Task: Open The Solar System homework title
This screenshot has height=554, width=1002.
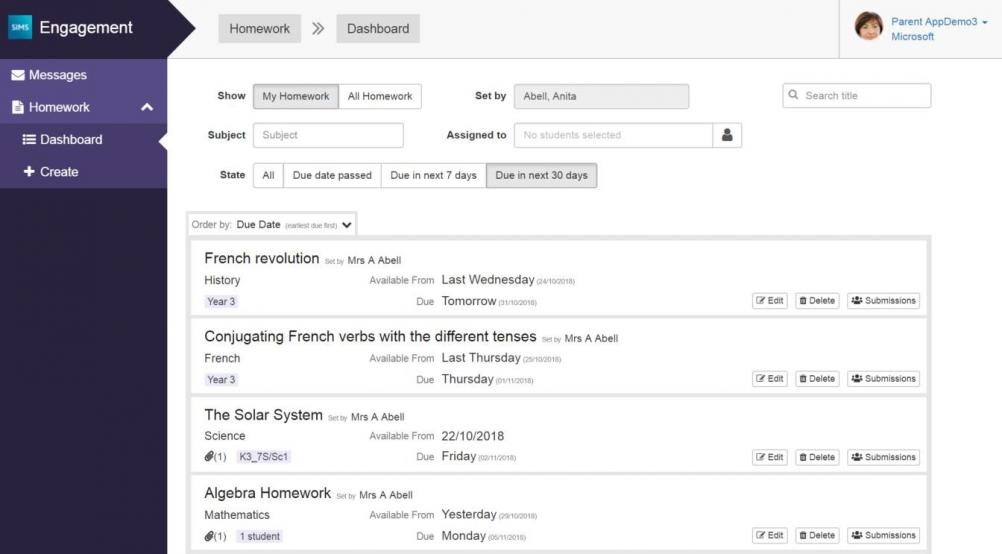Action: (x=263, y=415)
